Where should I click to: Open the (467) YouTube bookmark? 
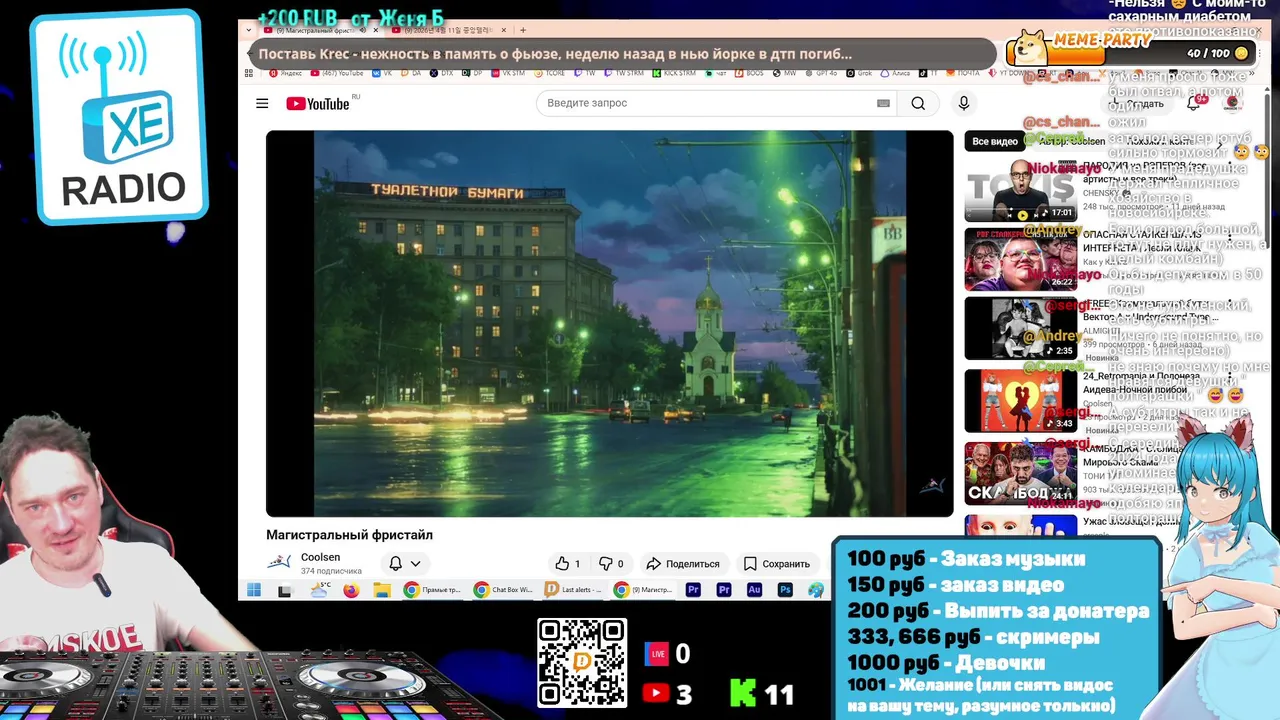[338, 73]
